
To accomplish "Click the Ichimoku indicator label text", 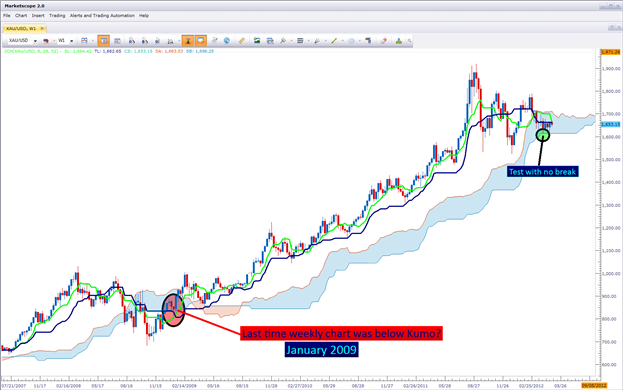I will [32, 51].
